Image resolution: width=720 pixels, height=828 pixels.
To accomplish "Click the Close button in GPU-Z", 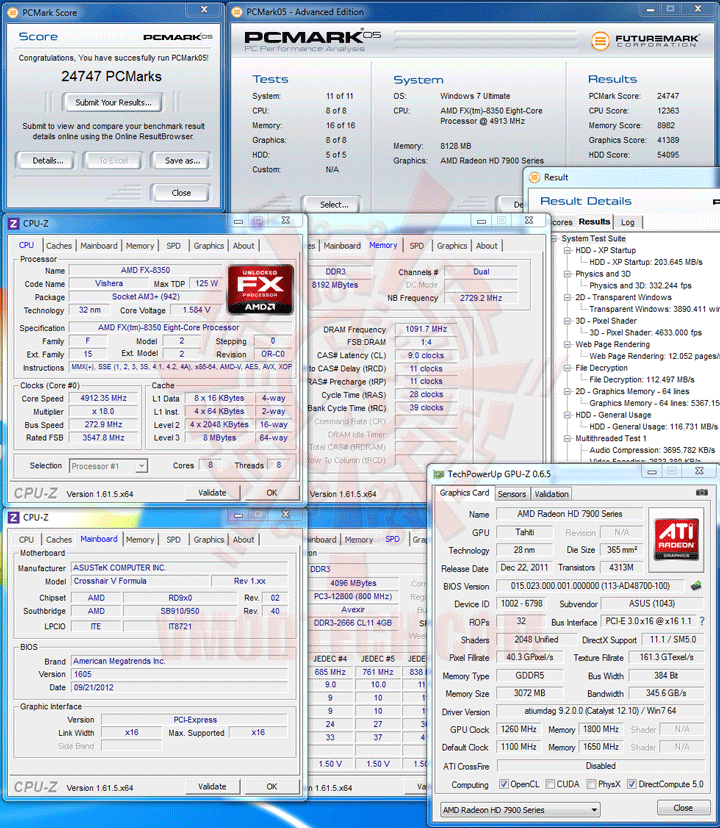I will tap(682, 808).
